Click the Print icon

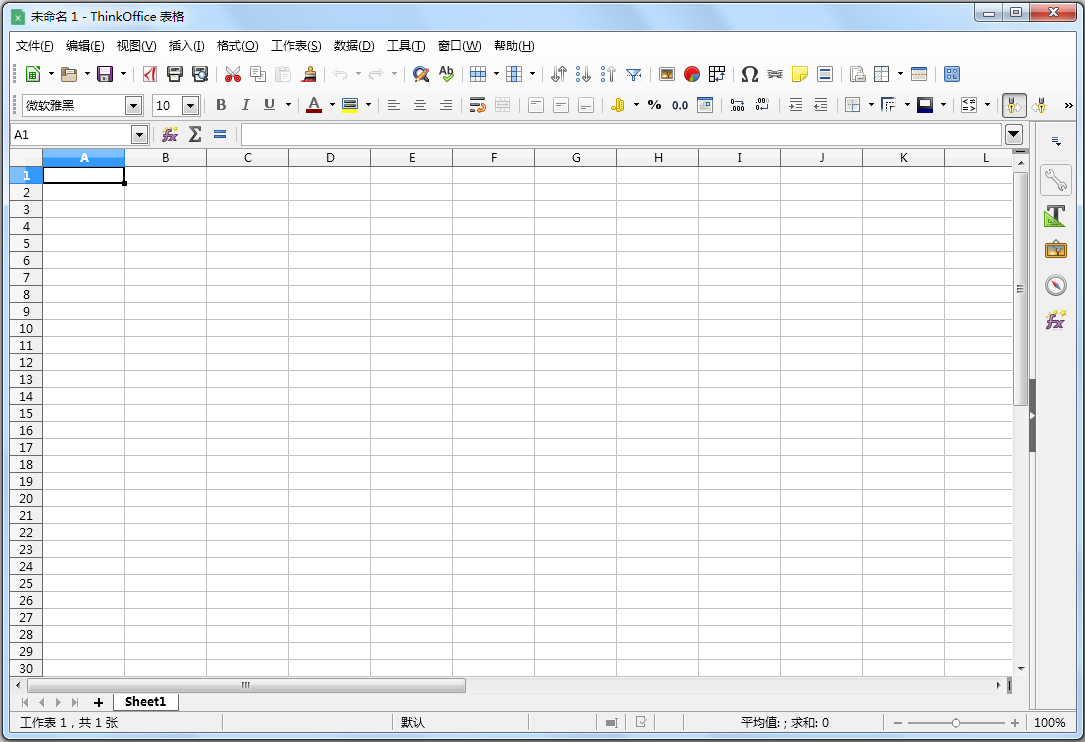(x=175, y=74)
